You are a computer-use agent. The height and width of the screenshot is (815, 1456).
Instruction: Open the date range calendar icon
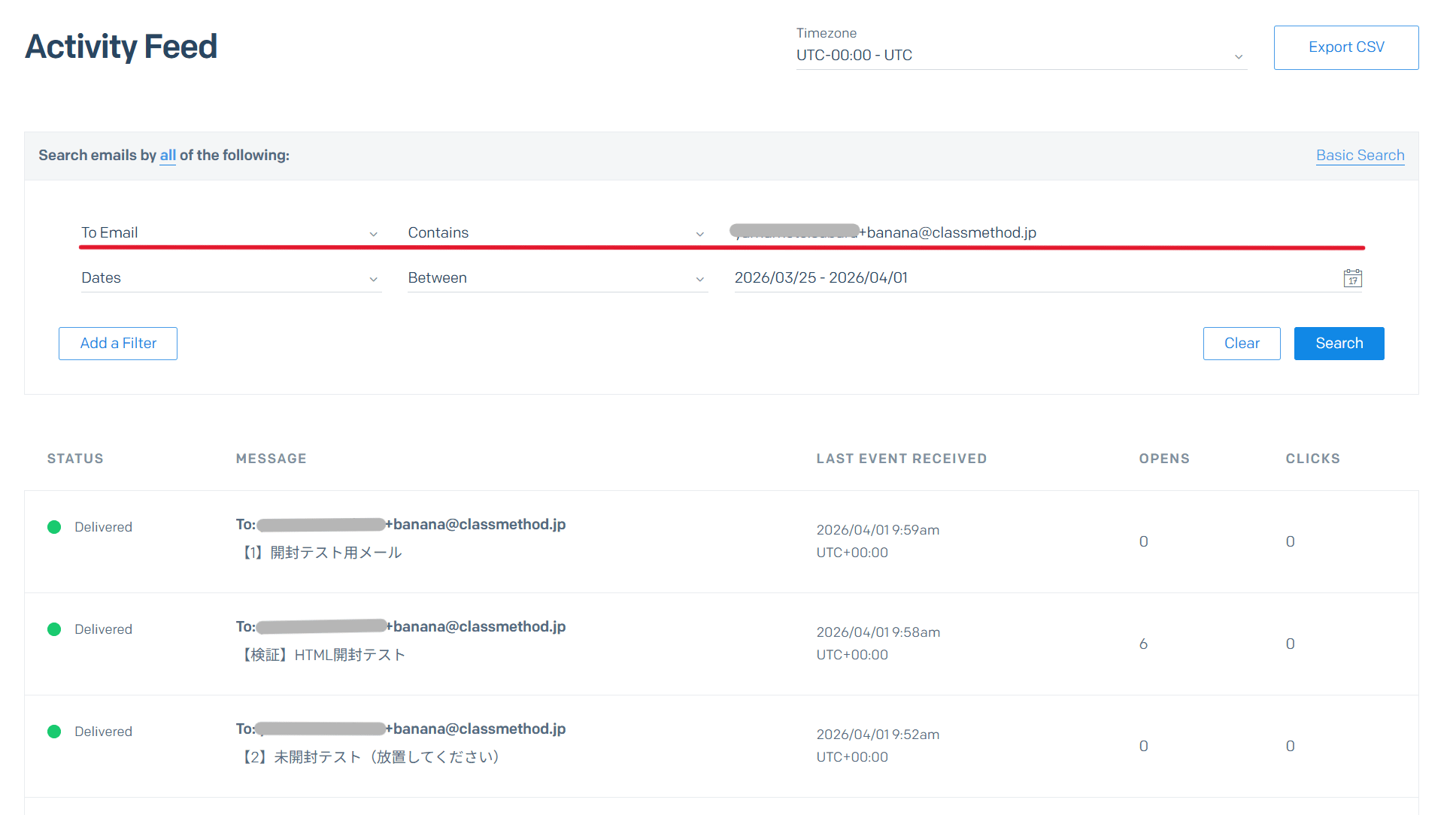[x=1352, y=278]
